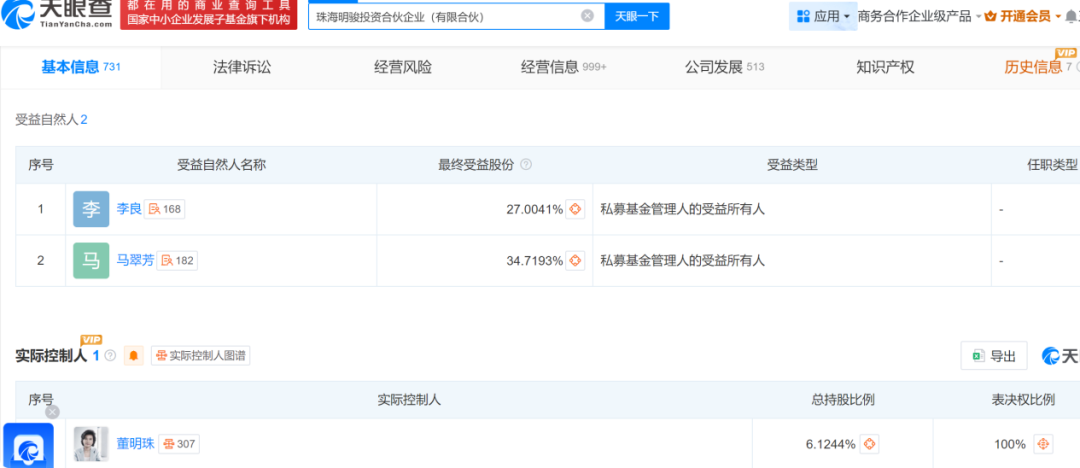Clear the search box text
The width and height of the screenshot is (1080, 468).
tap(587, 16)
